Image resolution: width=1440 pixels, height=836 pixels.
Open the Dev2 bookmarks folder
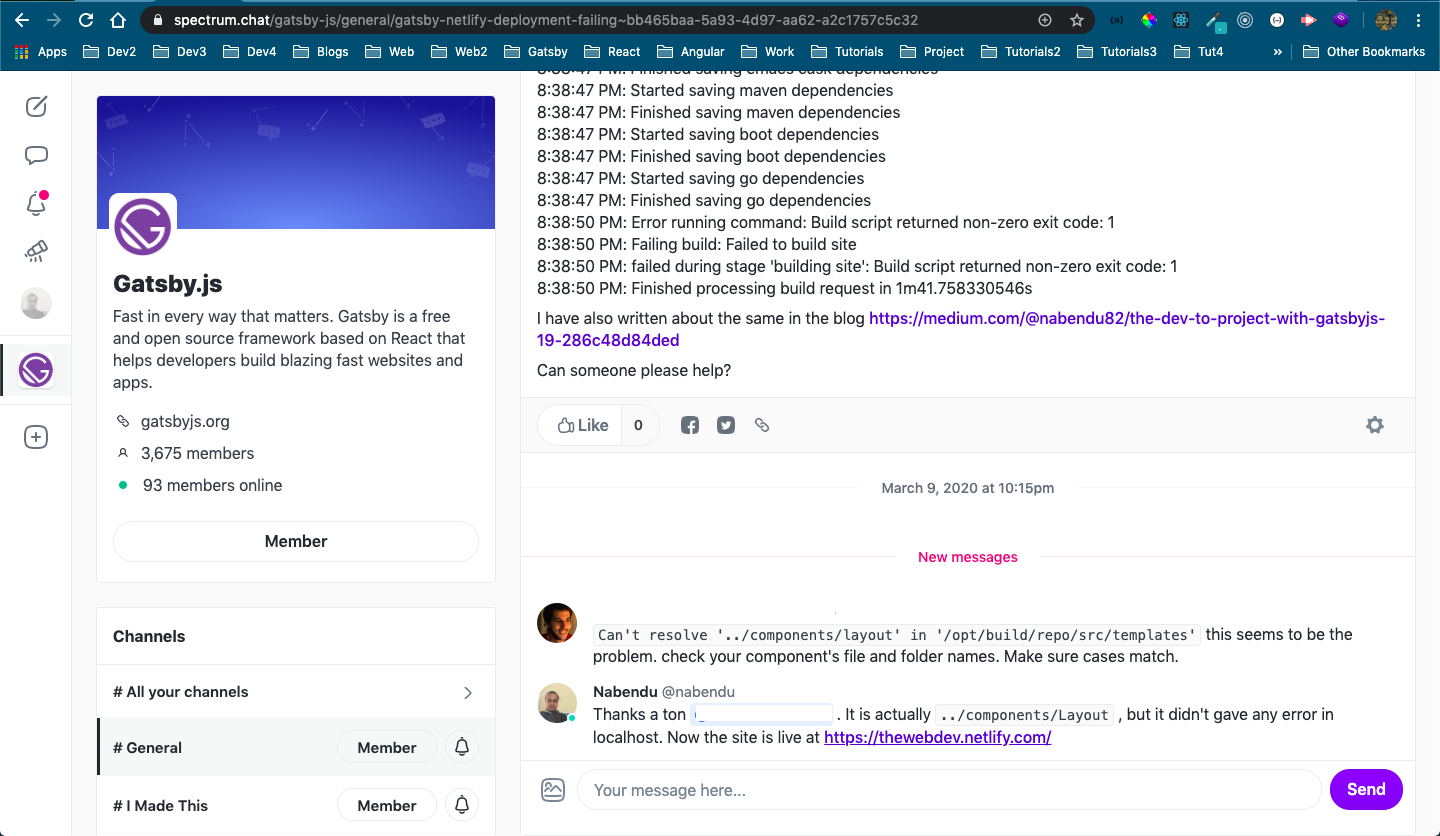109,51
